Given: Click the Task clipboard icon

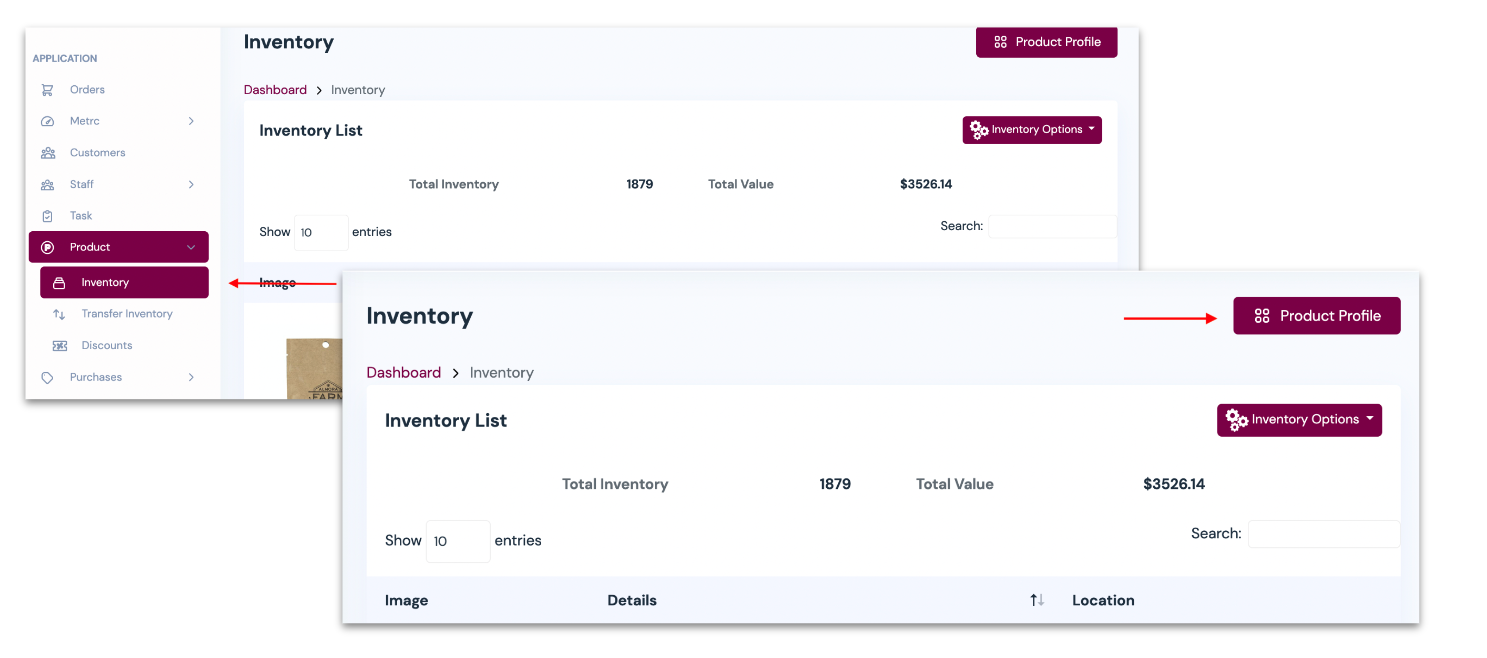Looking at the screenshot, I should coord(47,216).
